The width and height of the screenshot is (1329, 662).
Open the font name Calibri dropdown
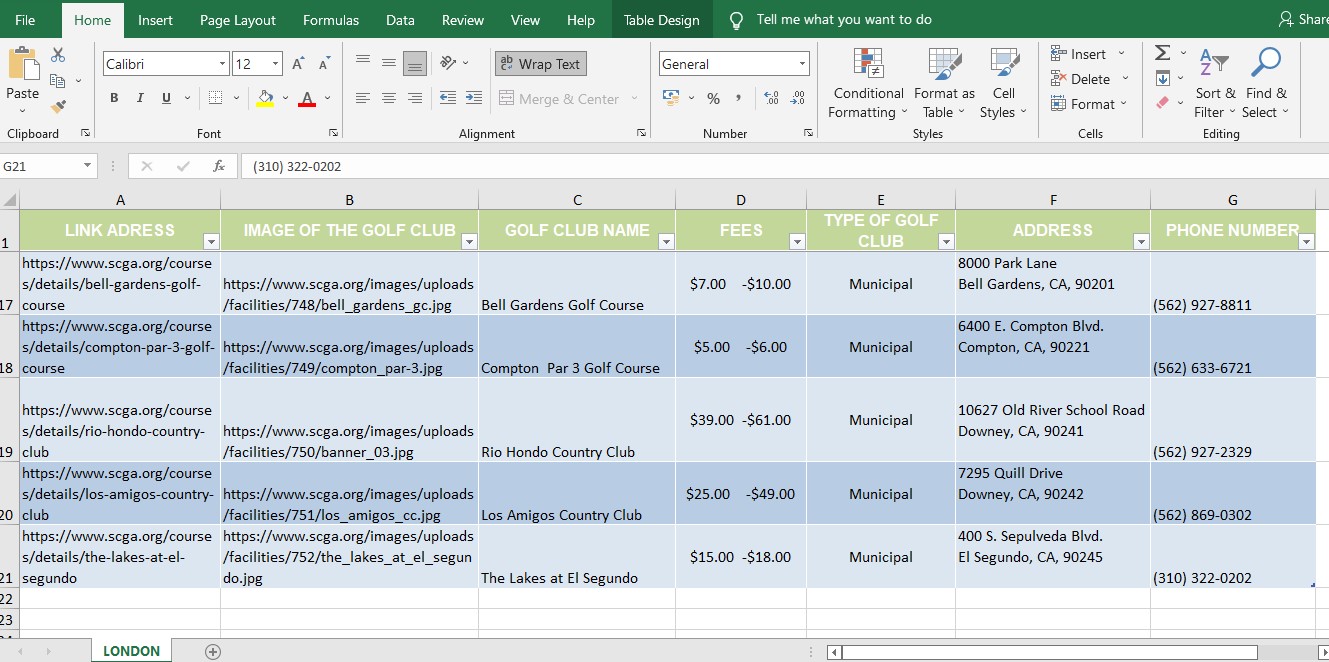point(222,64)
